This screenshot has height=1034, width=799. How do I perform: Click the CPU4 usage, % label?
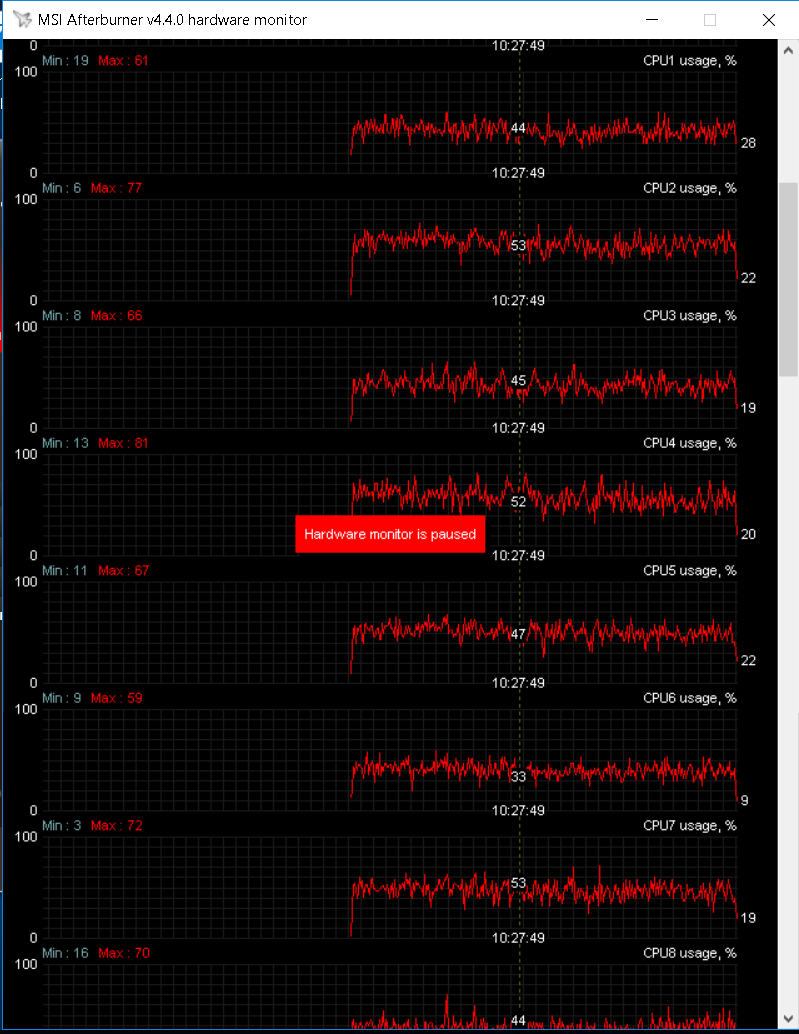tap(690, 443)
